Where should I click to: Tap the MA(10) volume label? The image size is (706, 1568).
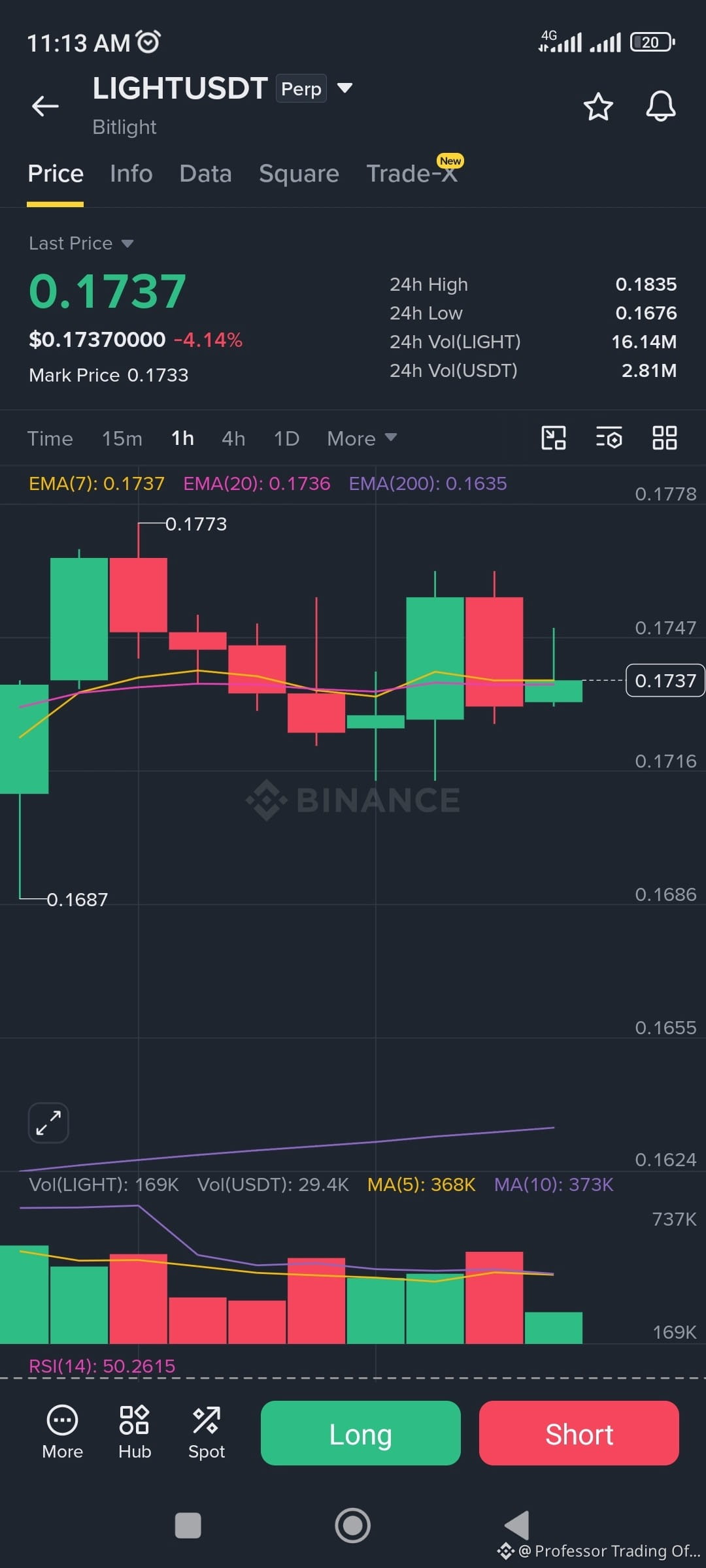[x=554, y=1184]
